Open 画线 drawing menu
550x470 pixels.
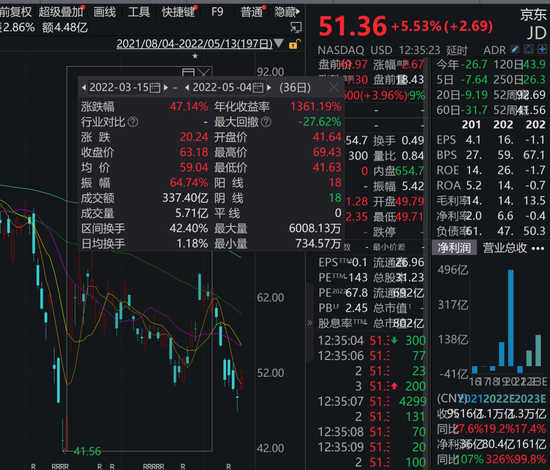pos(105,12)
